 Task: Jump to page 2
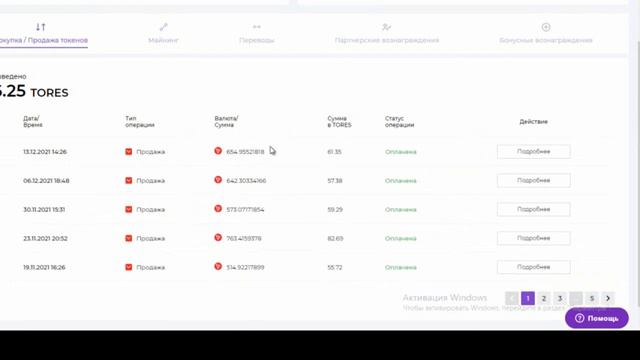pos(544,298)
